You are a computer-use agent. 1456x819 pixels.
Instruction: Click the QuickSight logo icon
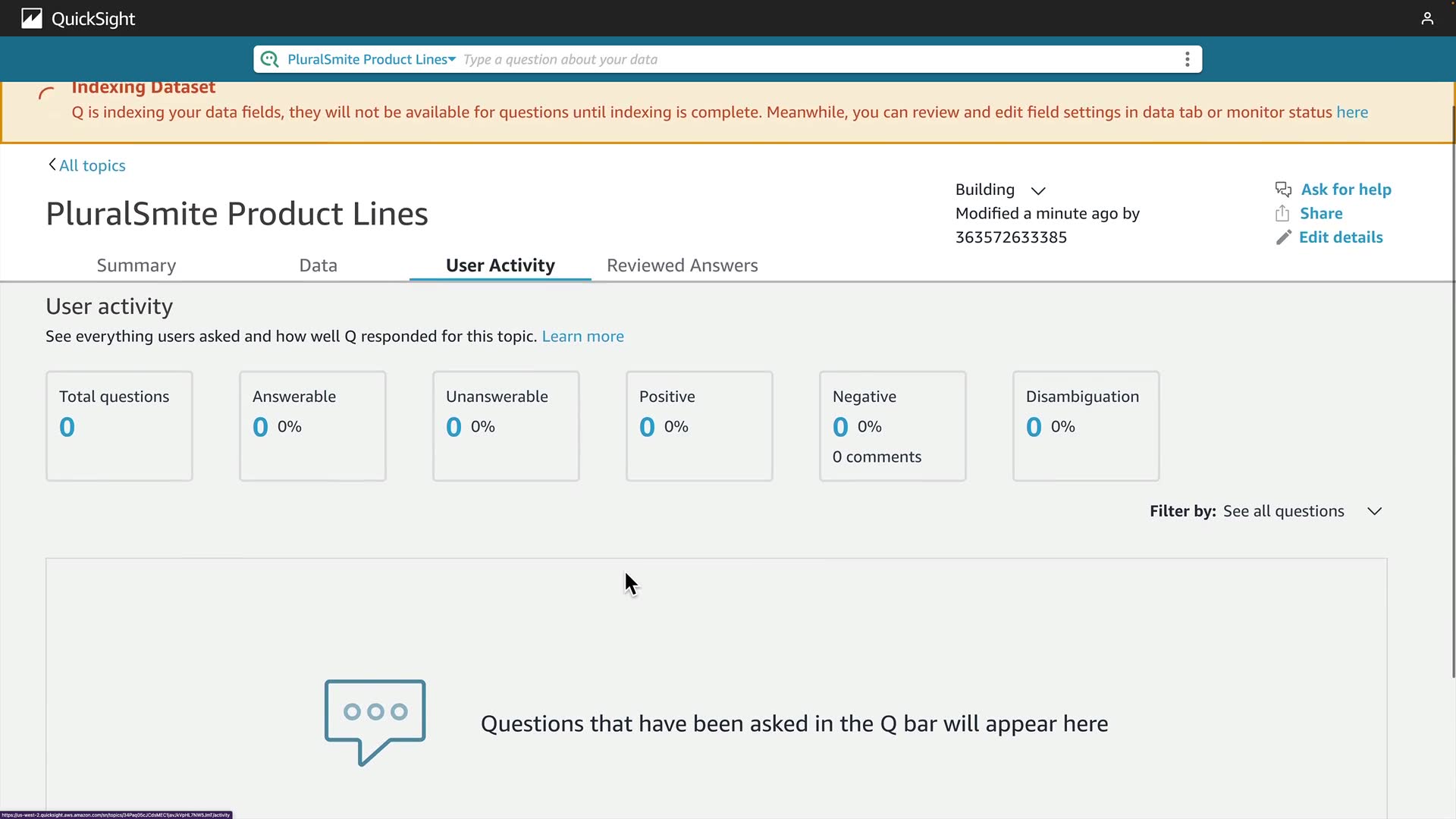coord(31,18)
